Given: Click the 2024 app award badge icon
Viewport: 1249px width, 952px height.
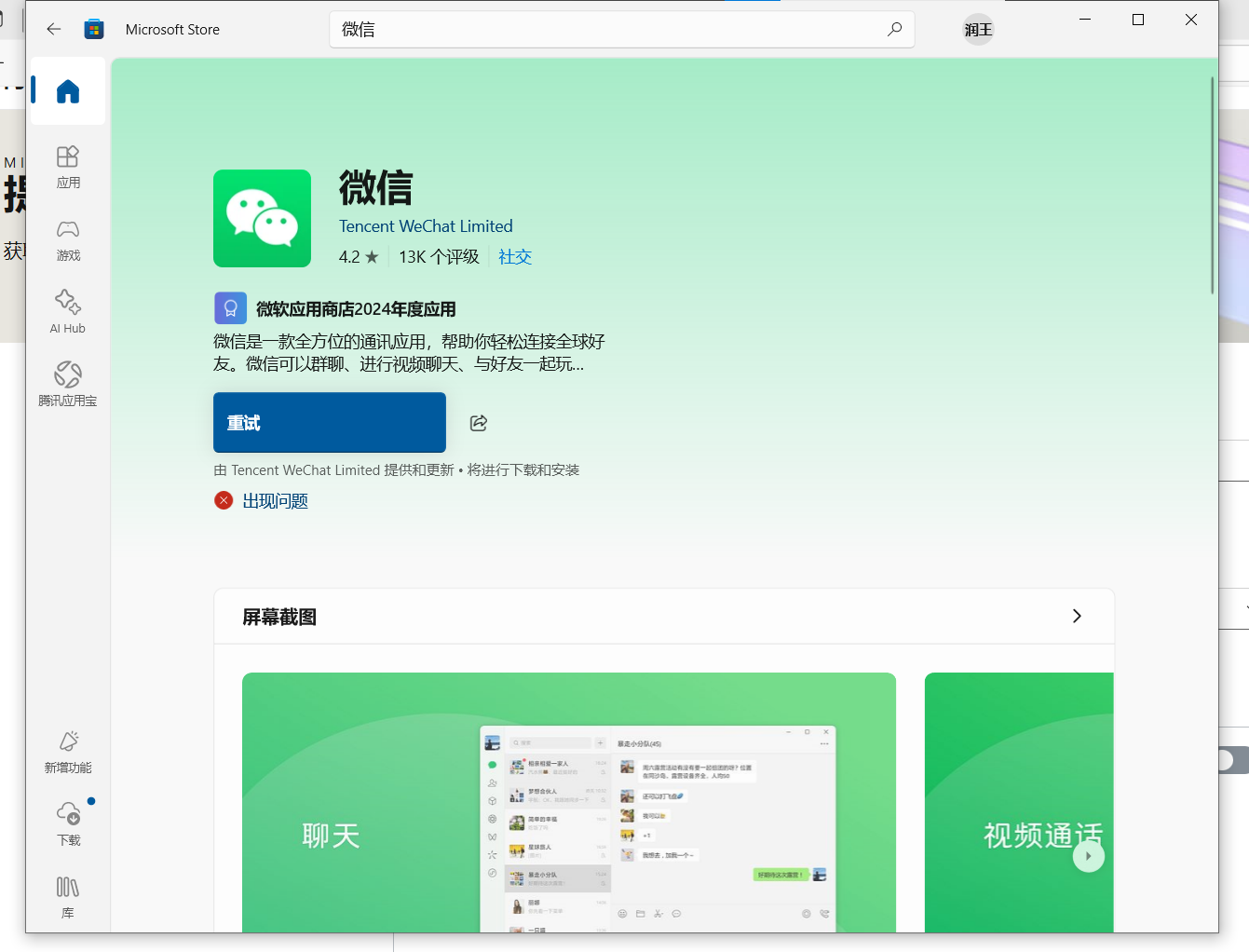Looking at the screenshot, I should point(230,308).
